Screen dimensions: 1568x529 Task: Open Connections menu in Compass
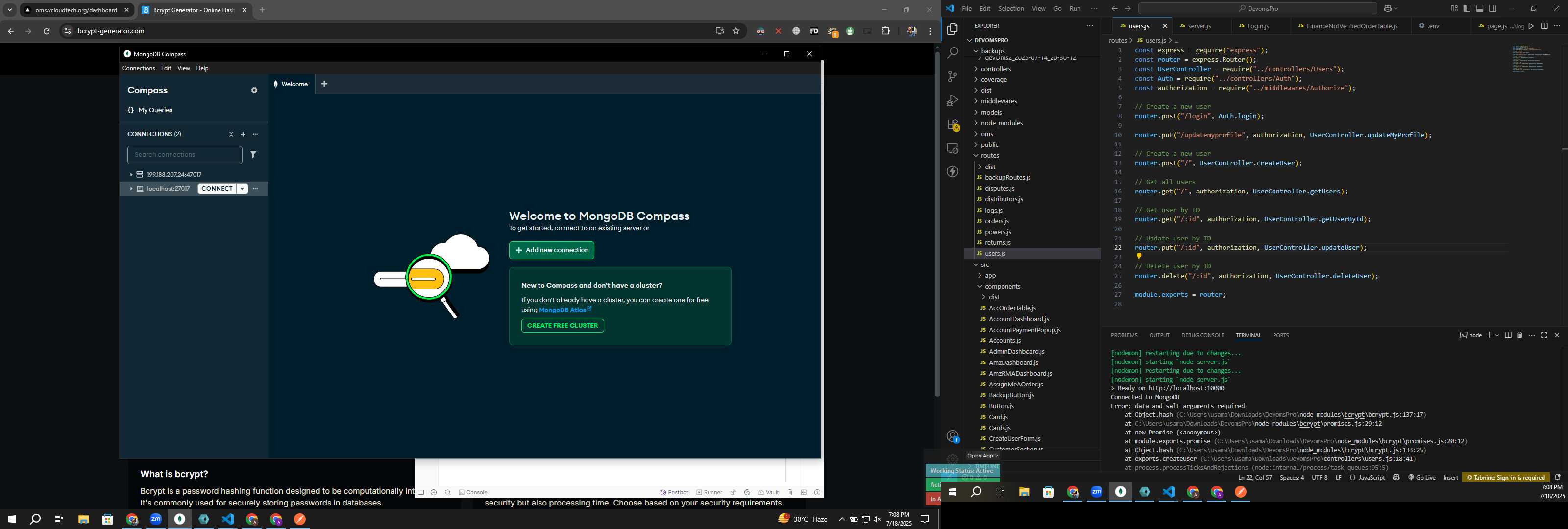point(138,68)
